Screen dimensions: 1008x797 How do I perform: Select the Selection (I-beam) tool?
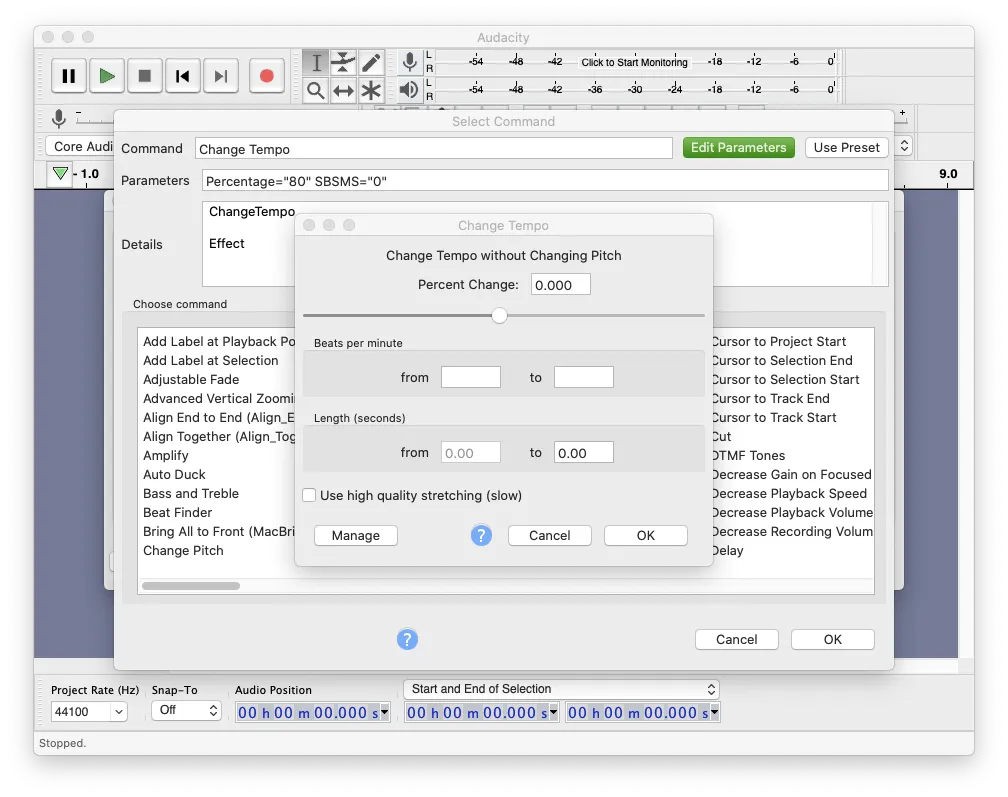point(316,63)
